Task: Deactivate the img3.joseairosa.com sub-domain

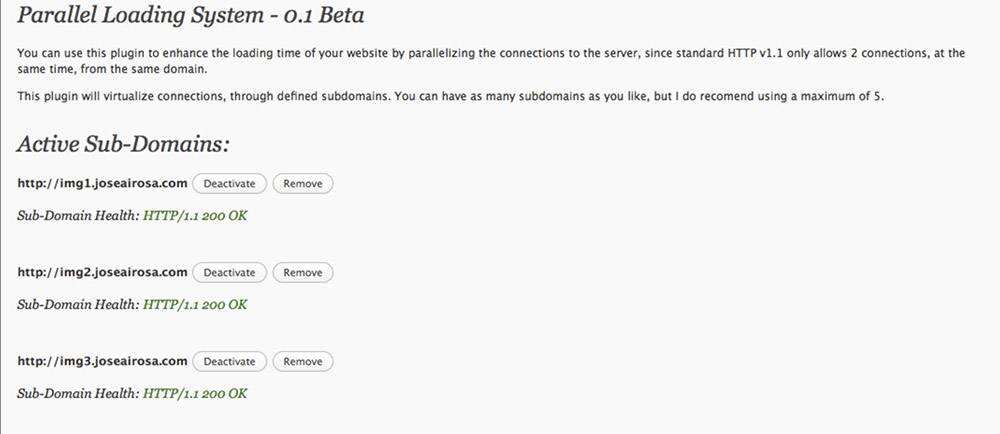Action: click(229, 362)
